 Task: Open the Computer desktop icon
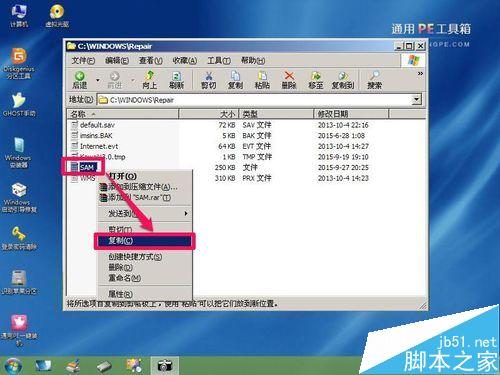19,15
